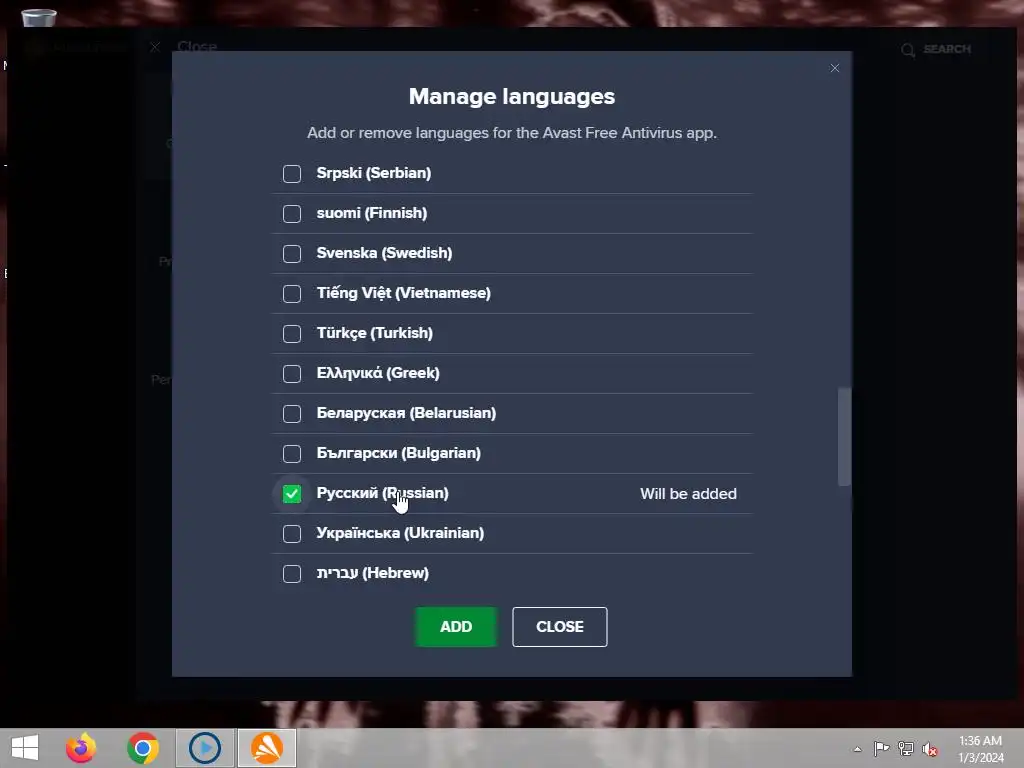Click the Close text in background settings

[x=197, y=46]
